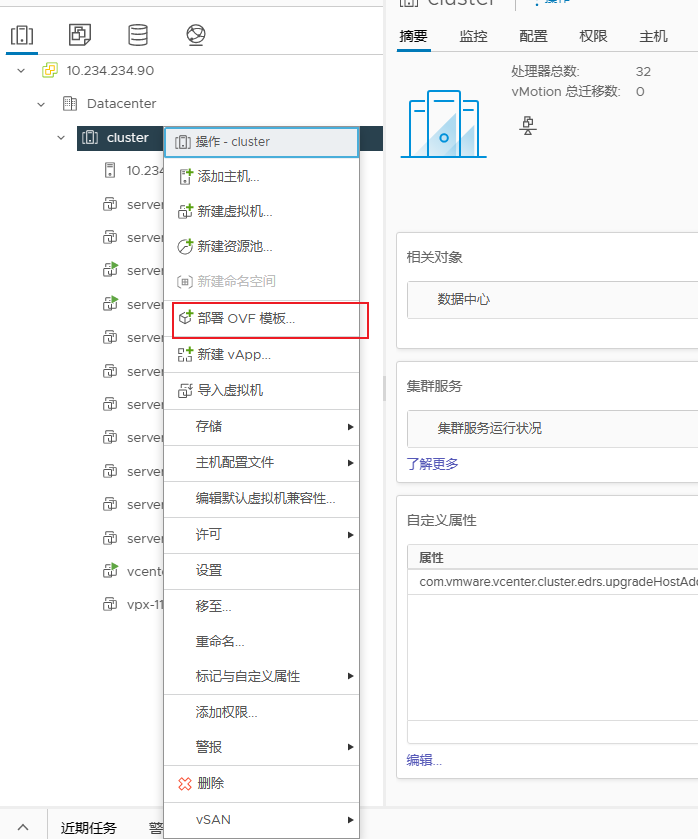Viewport: 698px width, 839px height.
Task: Open the Storage inventory view icon
Action: click(x=137, y=36)
